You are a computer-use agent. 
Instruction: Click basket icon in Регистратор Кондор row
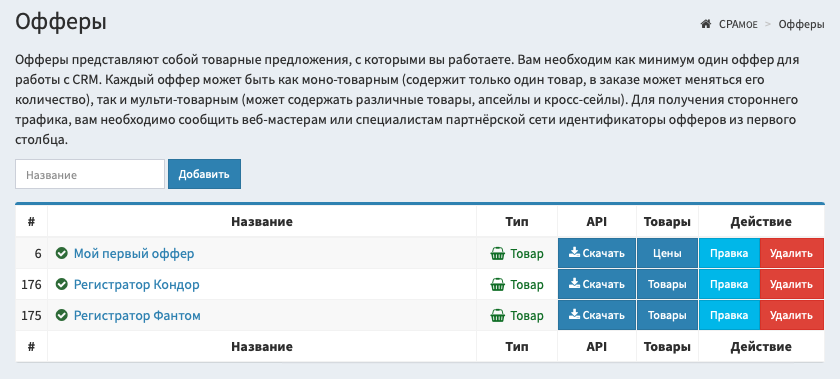[x=498, y=285]
